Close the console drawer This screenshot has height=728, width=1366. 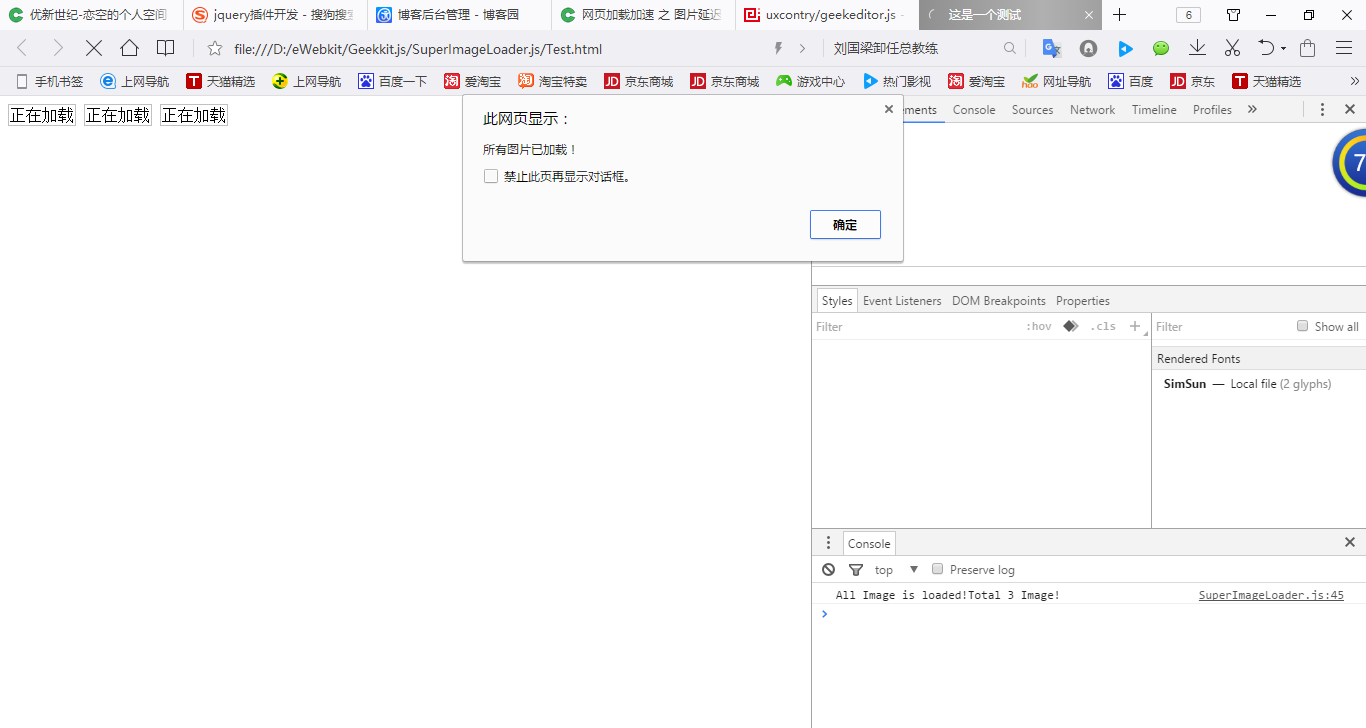coord(1350,542)
